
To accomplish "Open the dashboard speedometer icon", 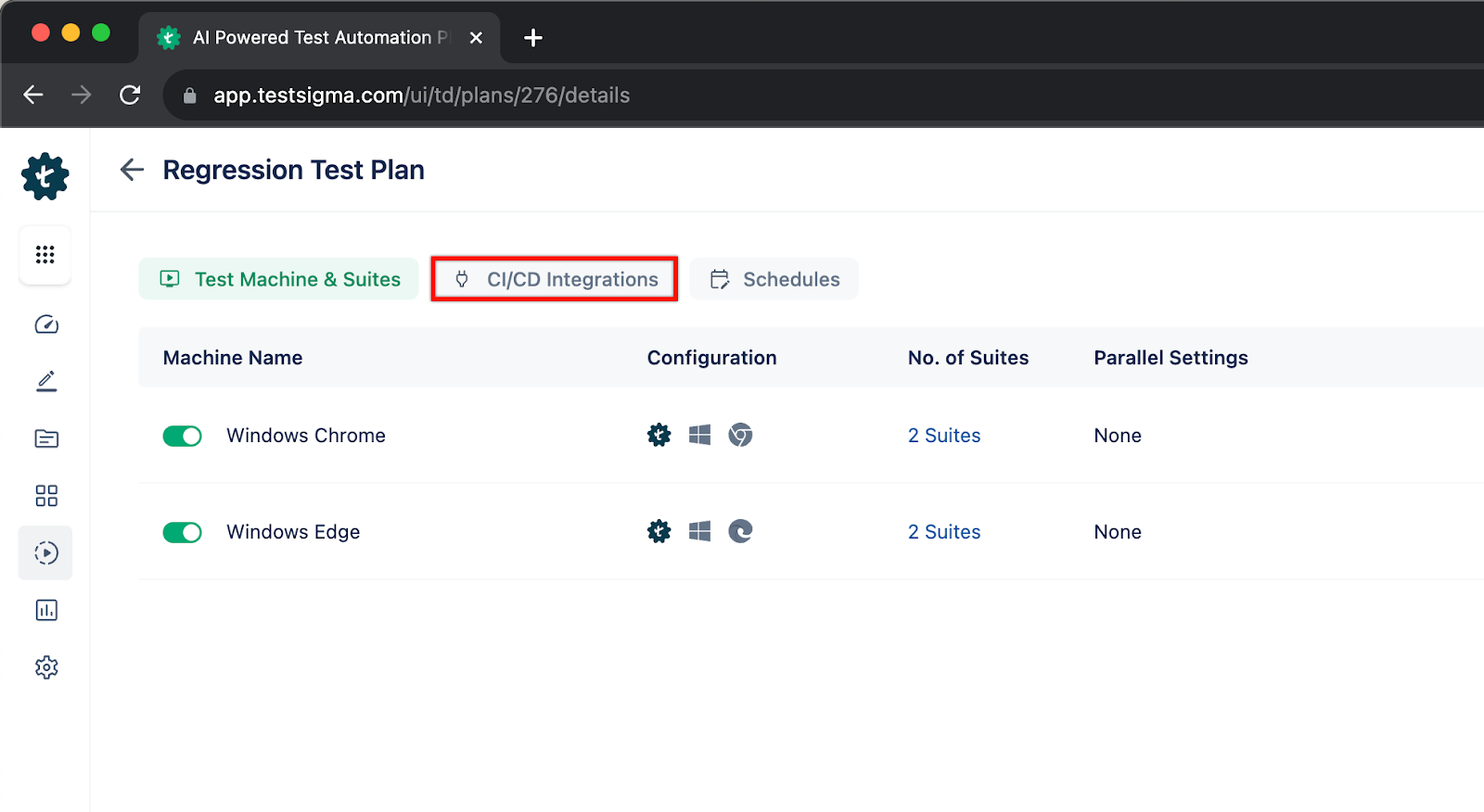I will coord(46,324).
